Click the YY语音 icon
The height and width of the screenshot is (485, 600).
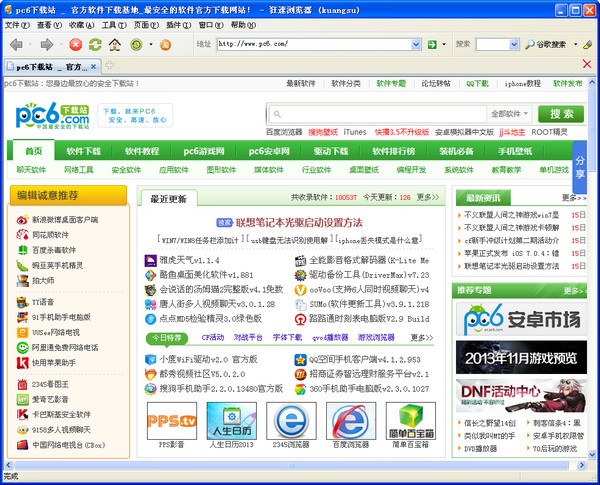click(22, 302)
